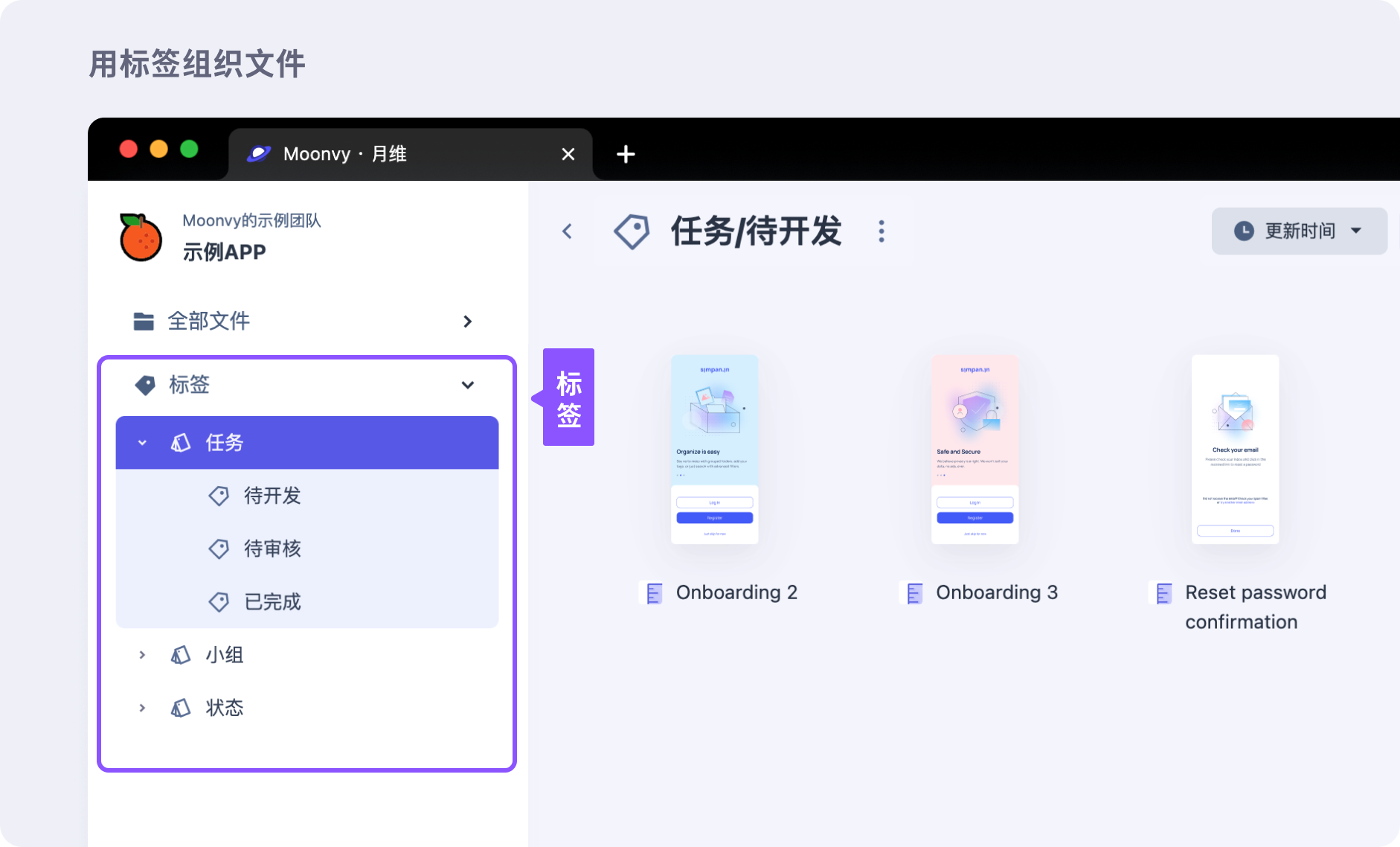Click the dropdown arrow next to 更新时间
Viewport: 1400px width, 847px height.
tap(1356, 231)
